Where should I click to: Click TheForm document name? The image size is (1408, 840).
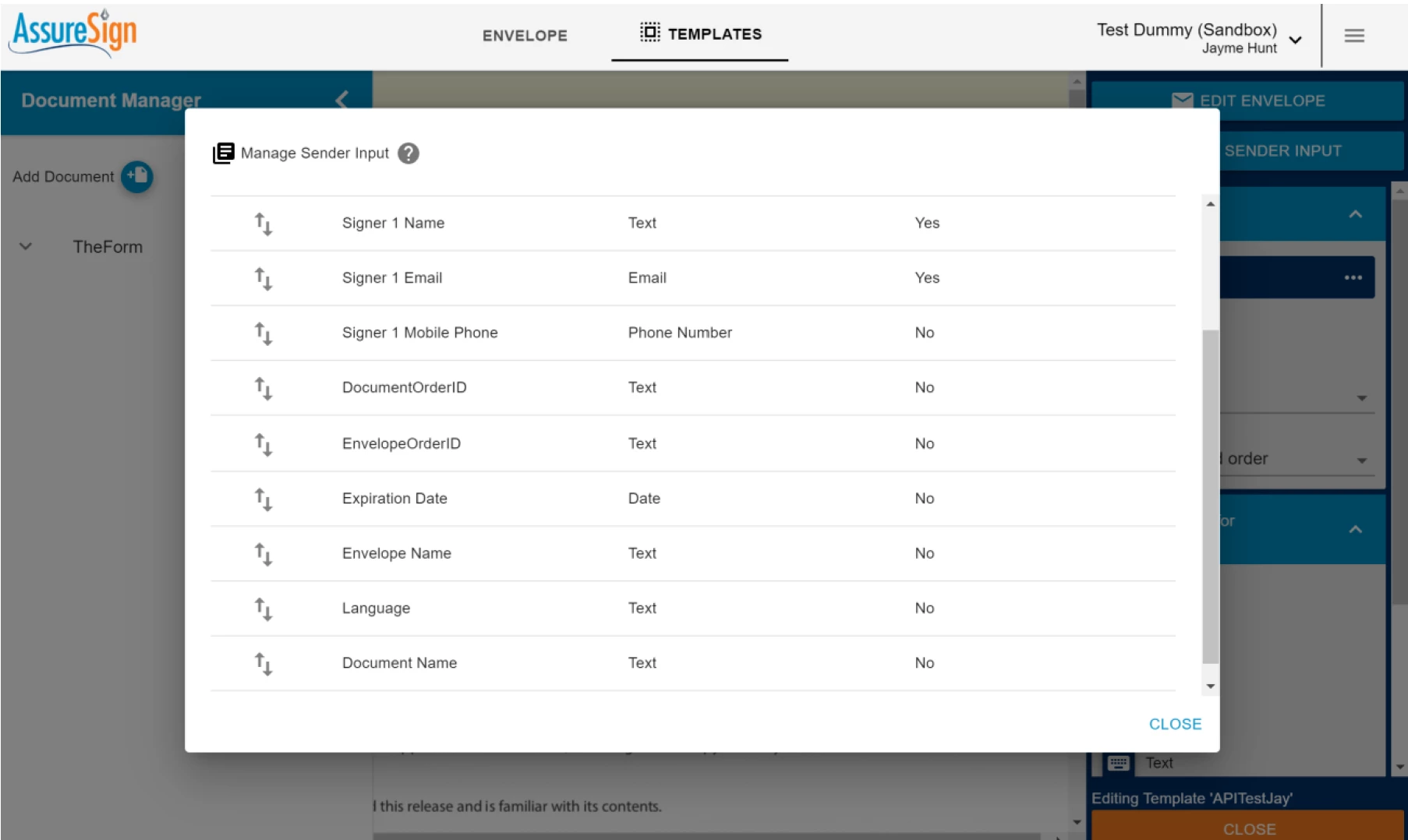pyautogui.click(x=108, y=247)
